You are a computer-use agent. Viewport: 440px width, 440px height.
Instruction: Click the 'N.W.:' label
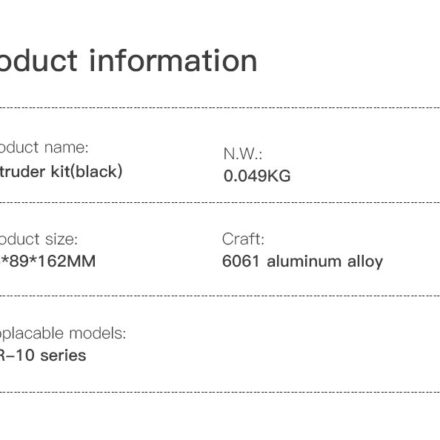[243, 154]
